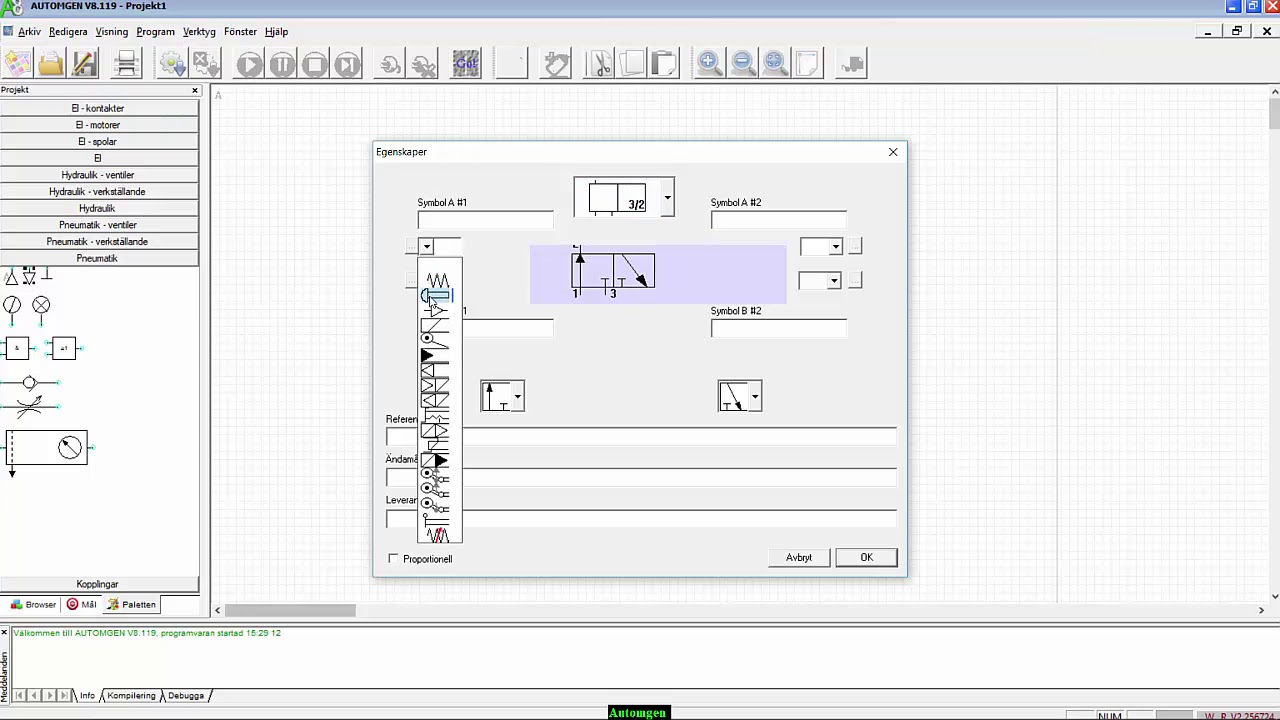Viewport: 1280px width, 720px height.
Task: Click the new project toolbar icon
Action: (x=17, y=64)
